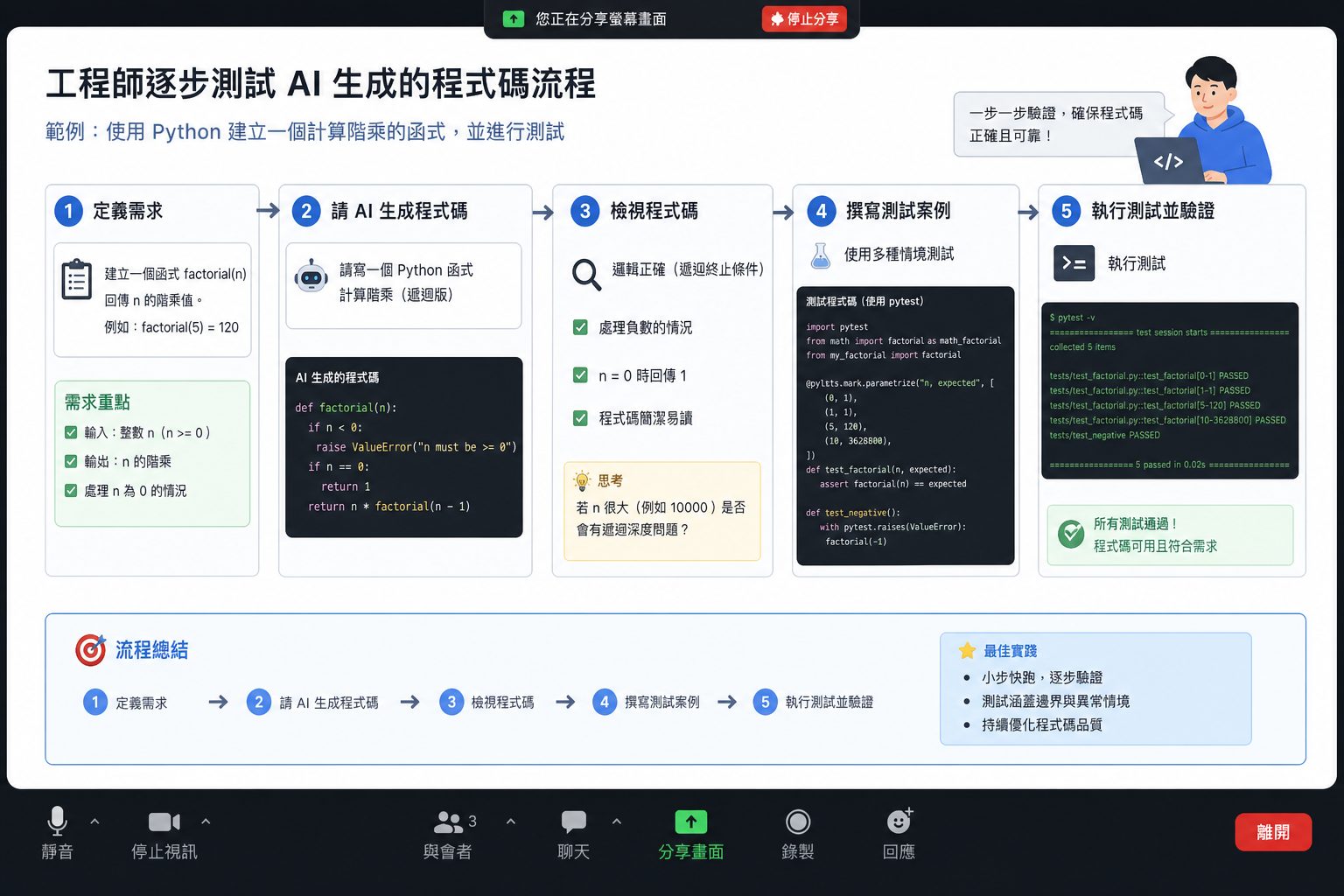
Task: Click the line 例如:factorial(5) = 120
Action: pos(171,327)
